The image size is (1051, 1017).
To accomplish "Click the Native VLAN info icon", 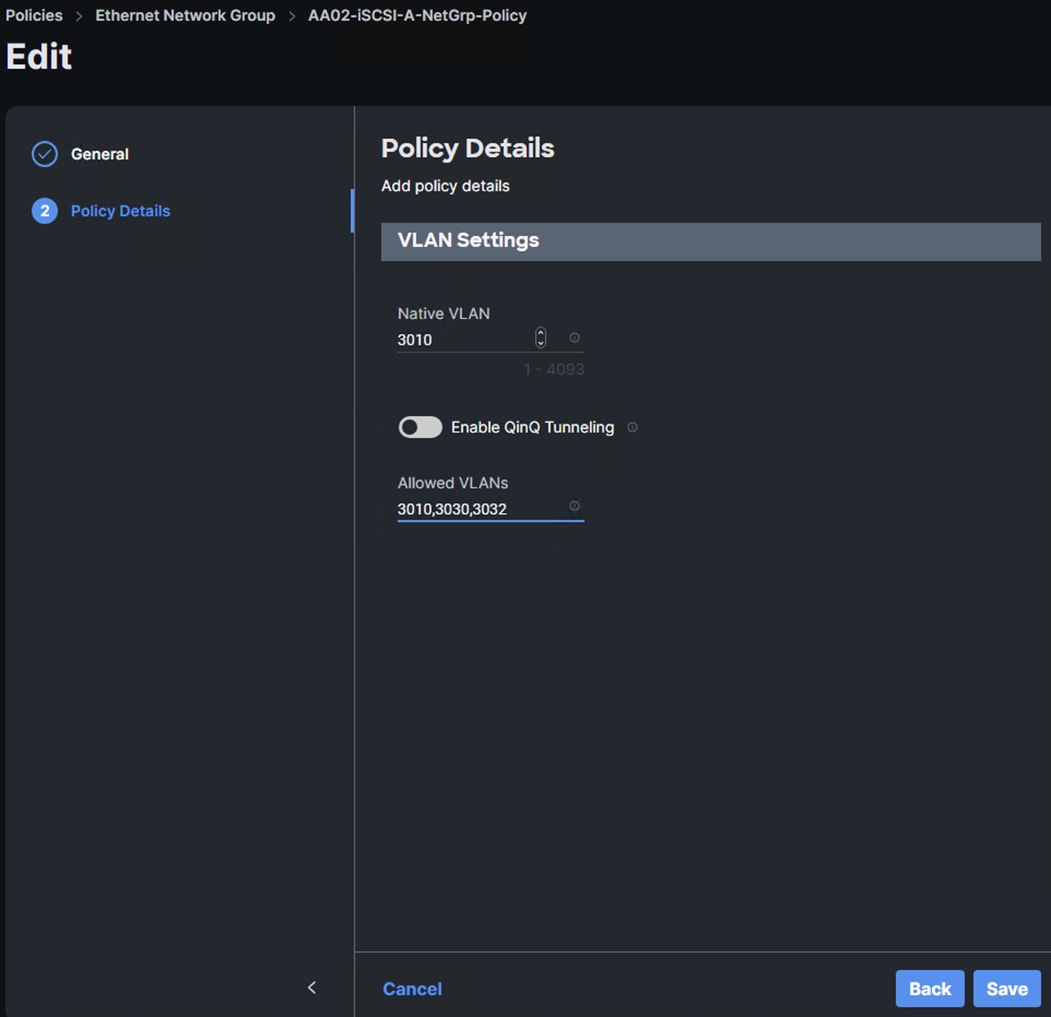I will pos(574,337).
